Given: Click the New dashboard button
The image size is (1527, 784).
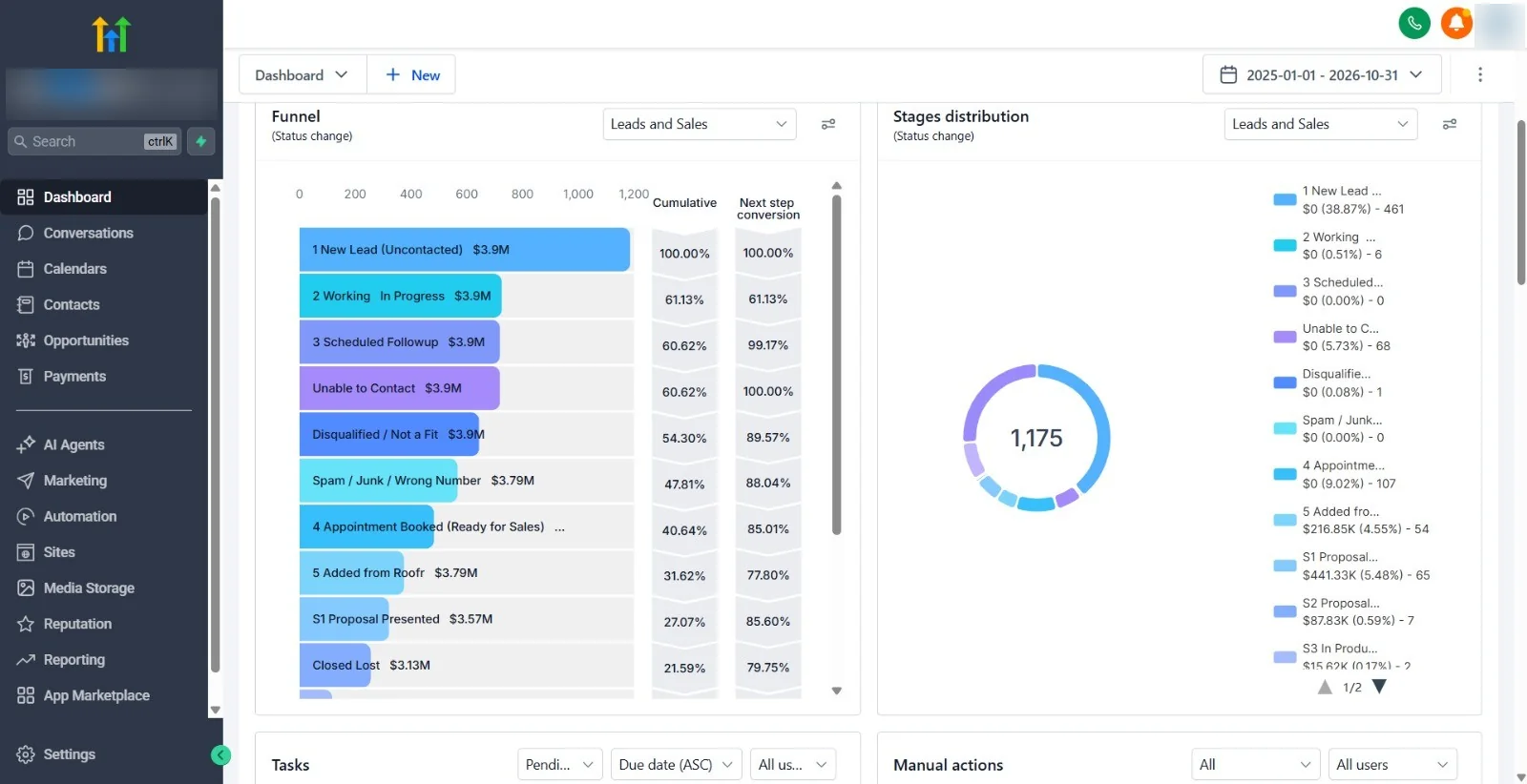Looking at the screenshot, I should coord(412,74).
